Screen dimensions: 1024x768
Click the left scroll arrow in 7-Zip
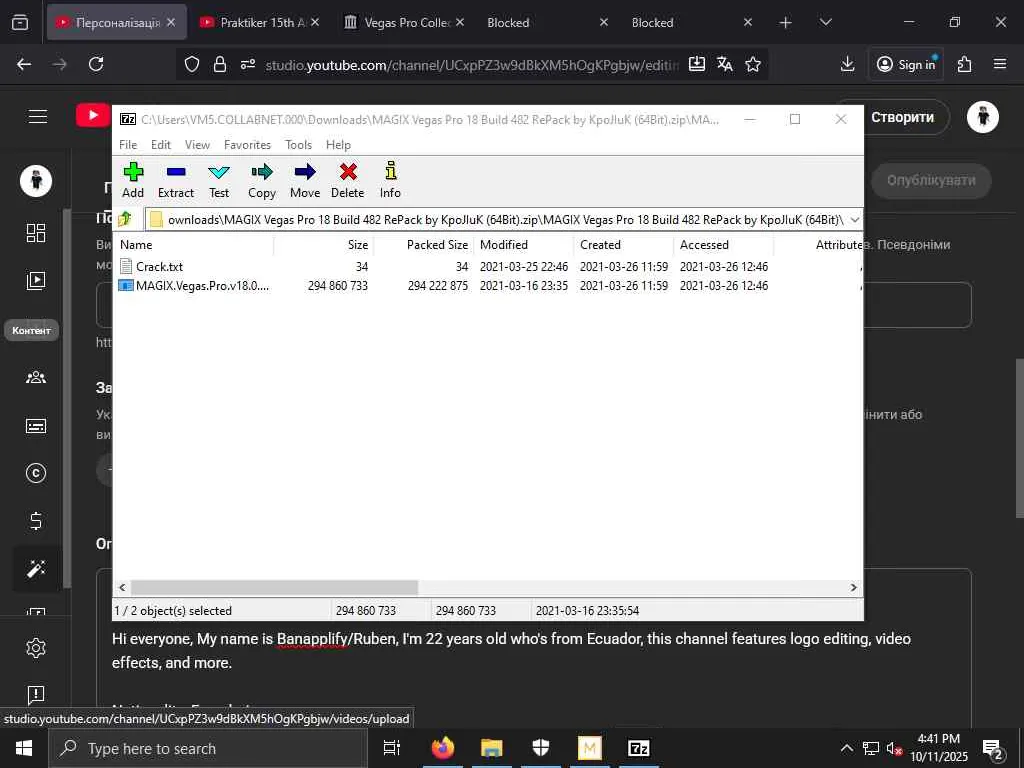tap(122, 587)
